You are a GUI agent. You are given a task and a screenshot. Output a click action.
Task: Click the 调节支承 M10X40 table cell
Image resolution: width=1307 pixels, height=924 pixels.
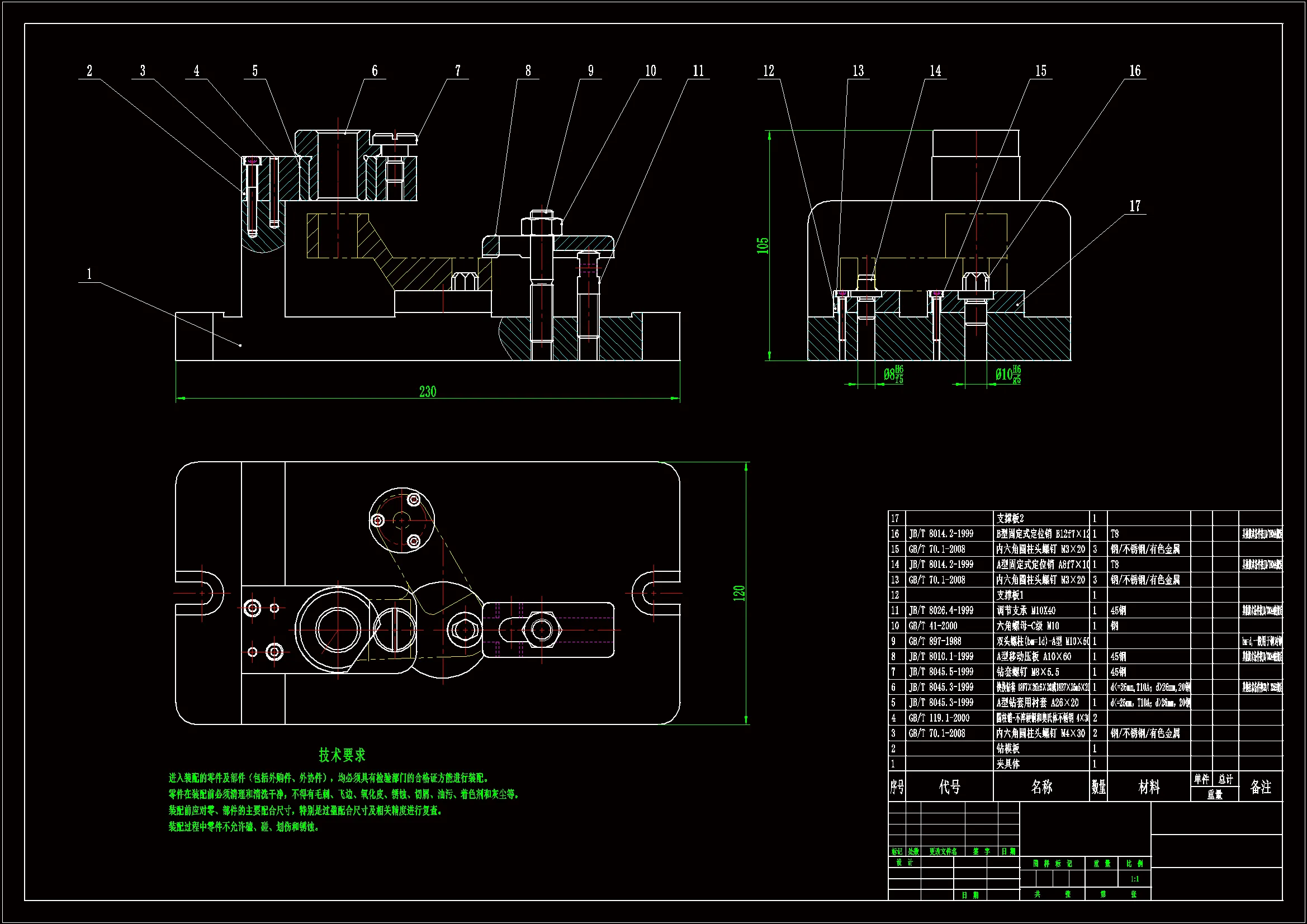(x=1026, y=610)
